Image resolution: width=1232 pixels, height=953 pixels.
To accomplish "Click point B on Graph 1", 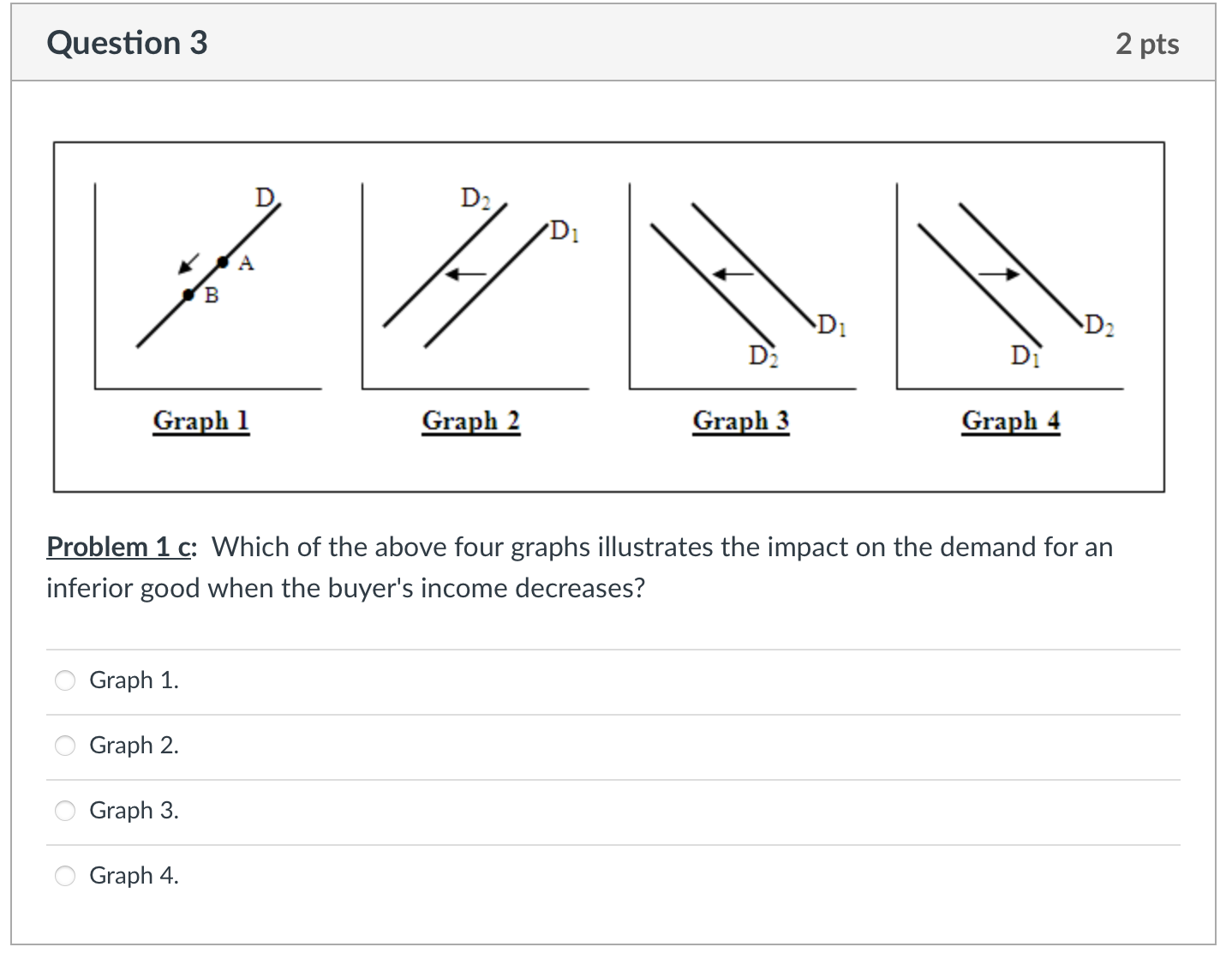I will pos(188,294).
